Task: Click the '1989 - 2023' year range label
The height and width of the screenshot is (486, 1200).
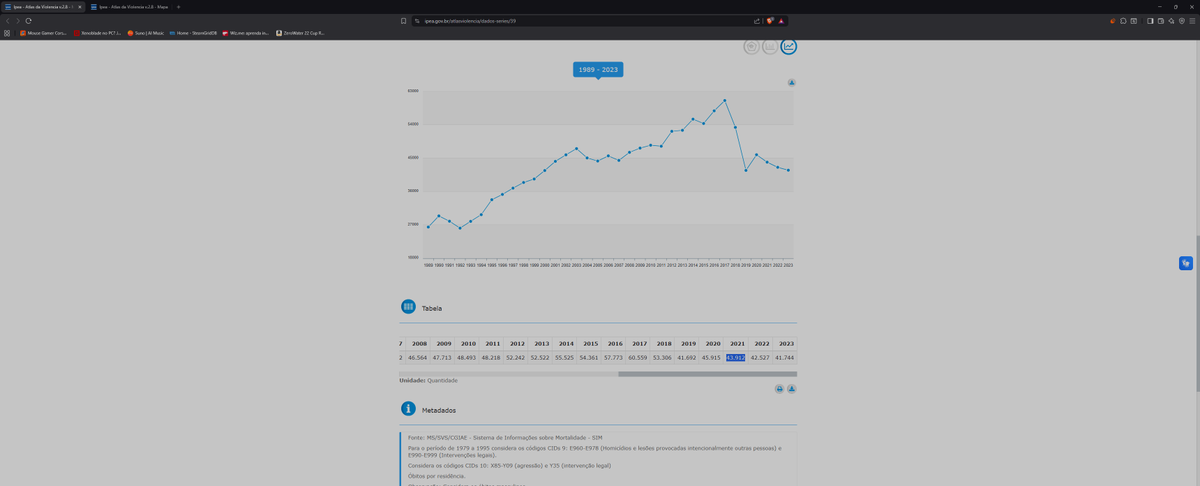Action: click(x=598, y=70)
